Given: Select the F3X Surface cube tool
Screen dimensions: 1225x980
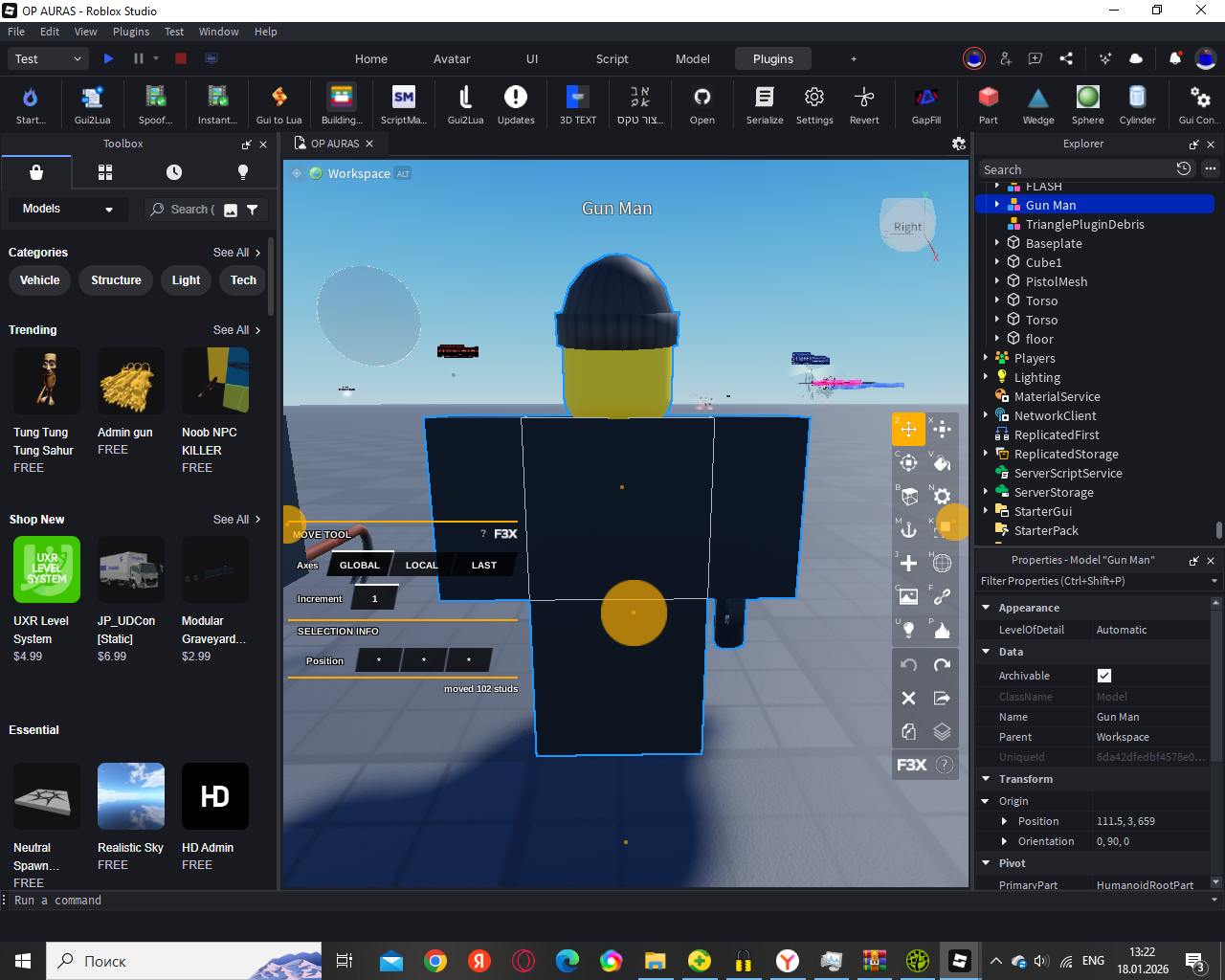Looking at the screenshot, I should click(x=908, y=496).
